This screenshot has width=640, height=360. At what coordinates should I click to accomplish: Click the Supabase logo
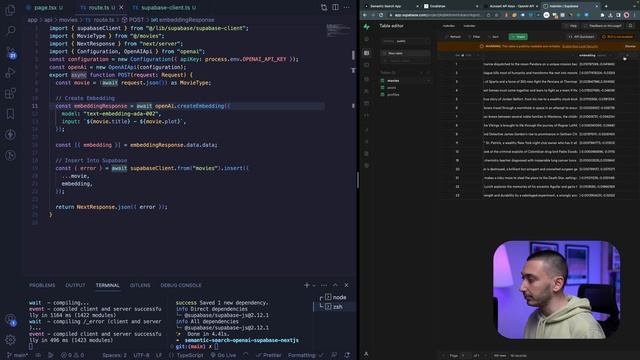pyautogui.click(x=367, y=26)
